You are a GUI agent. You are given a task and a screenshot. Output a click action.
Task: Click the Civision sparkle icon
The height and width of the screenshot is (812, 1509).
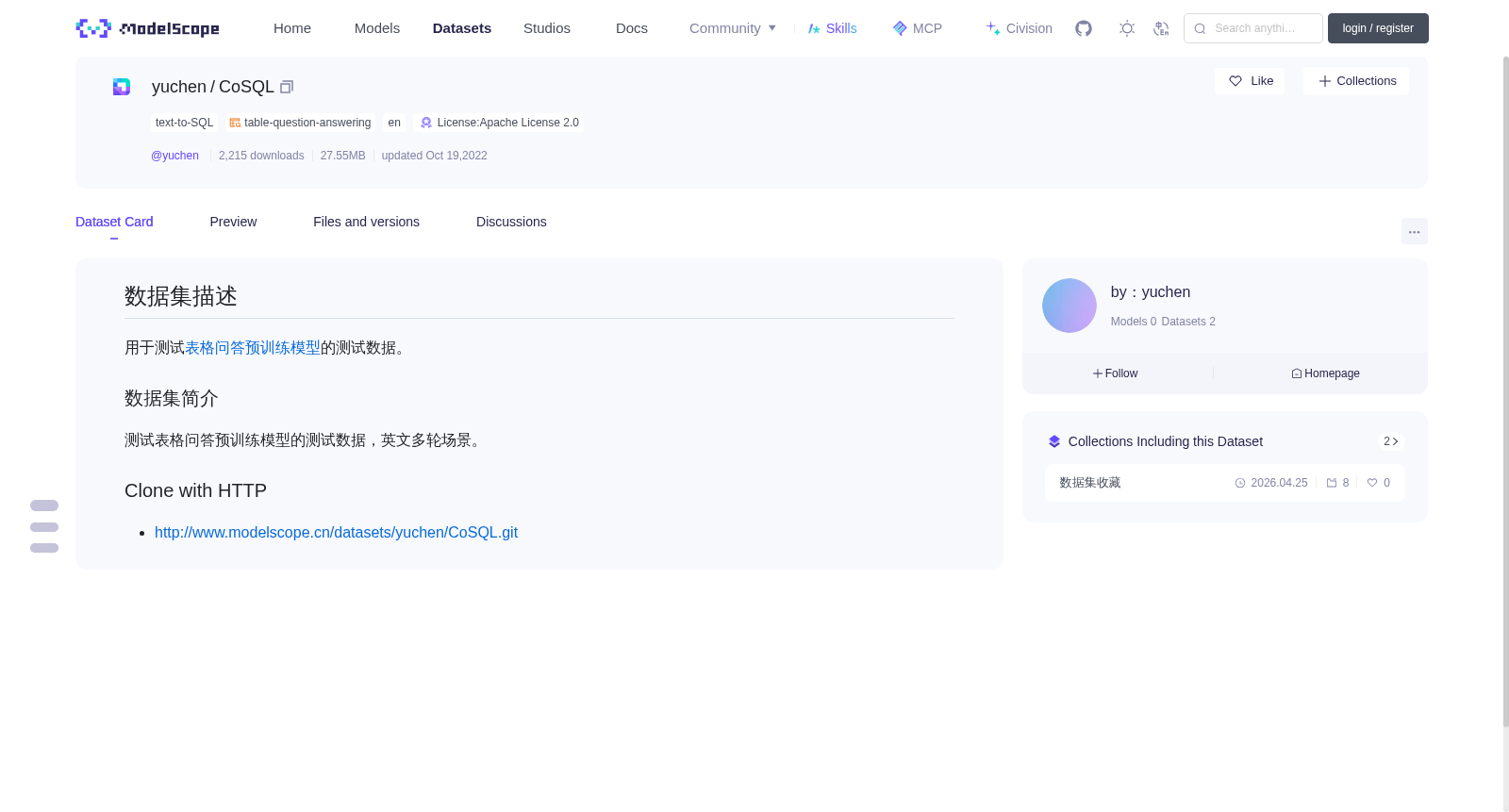tap(993, 28)
